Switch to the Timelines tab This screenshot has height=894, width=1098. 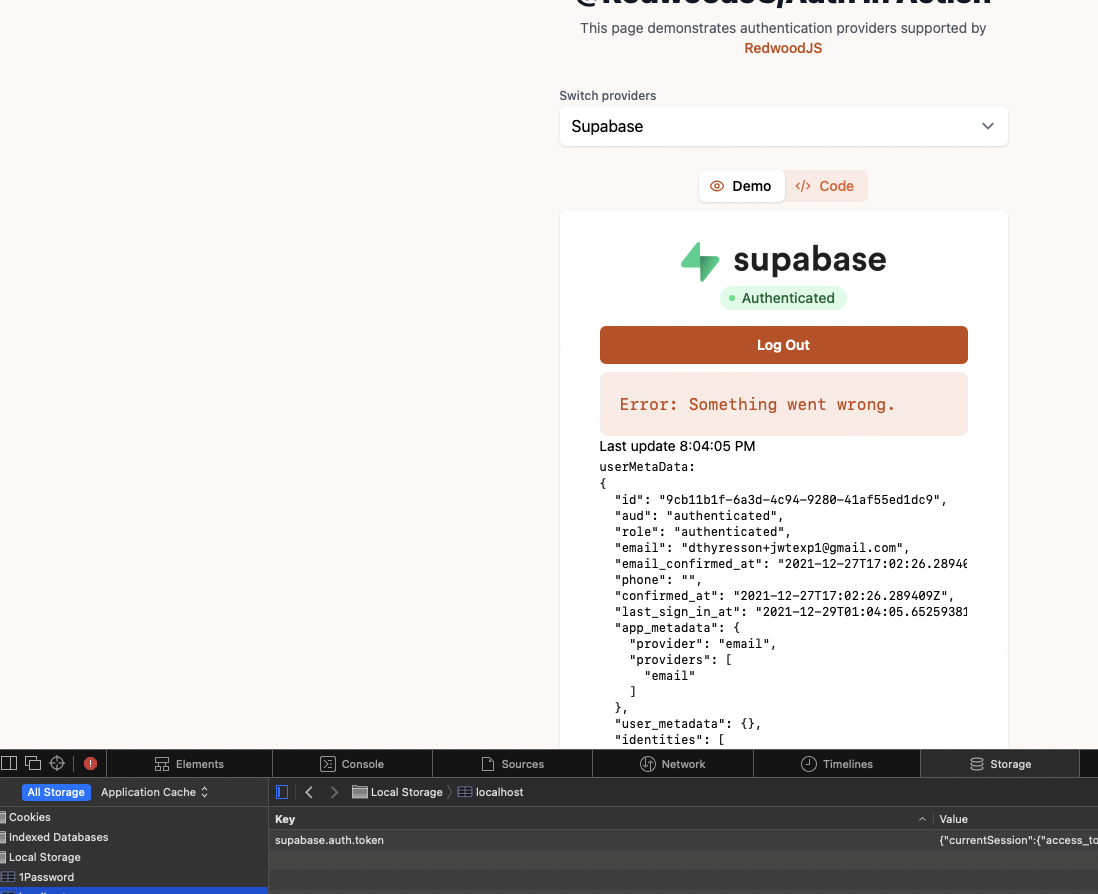click(837, 764)
